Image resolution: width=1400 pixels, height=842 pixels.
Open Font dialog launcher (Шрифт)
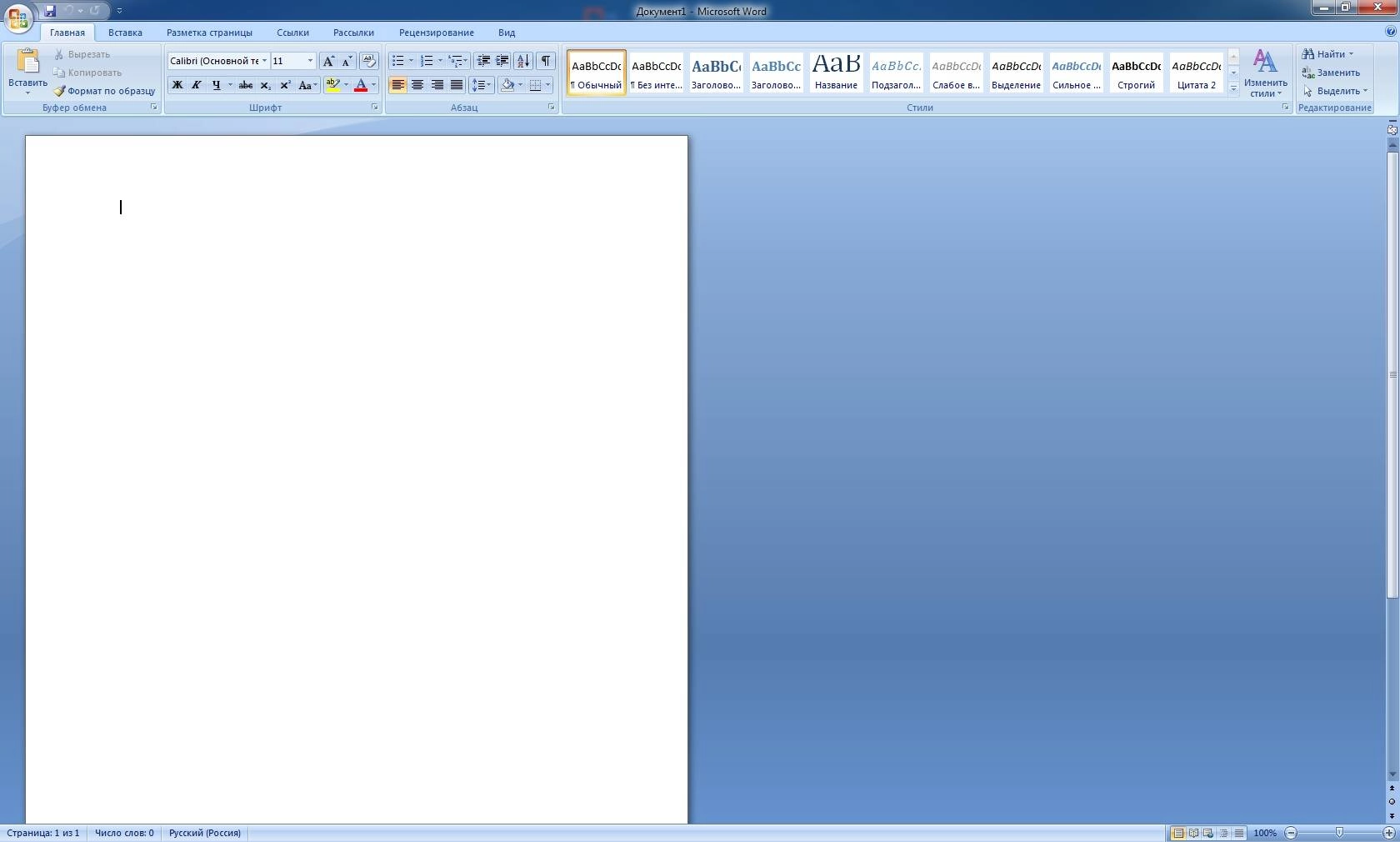point(374,108)
